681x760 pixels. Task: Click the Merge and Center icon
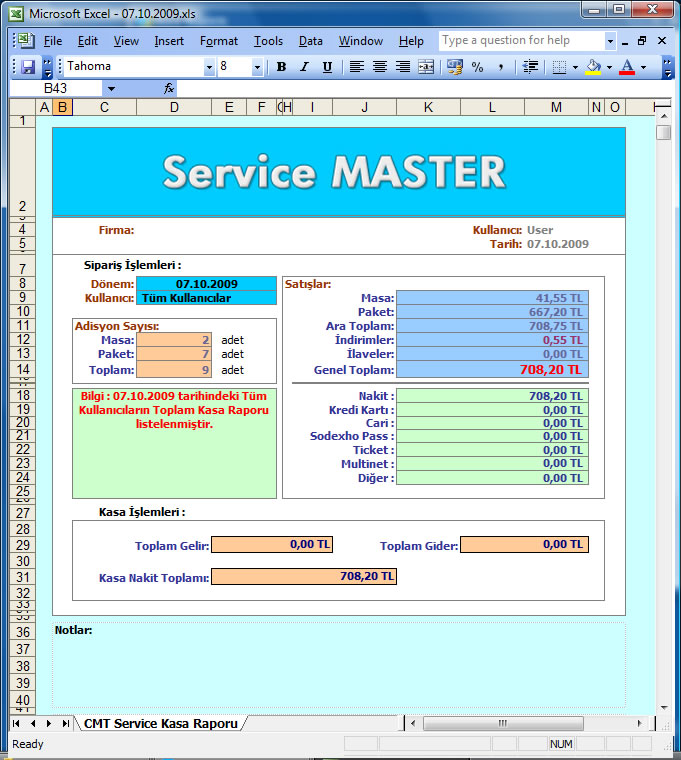(426, 67)
